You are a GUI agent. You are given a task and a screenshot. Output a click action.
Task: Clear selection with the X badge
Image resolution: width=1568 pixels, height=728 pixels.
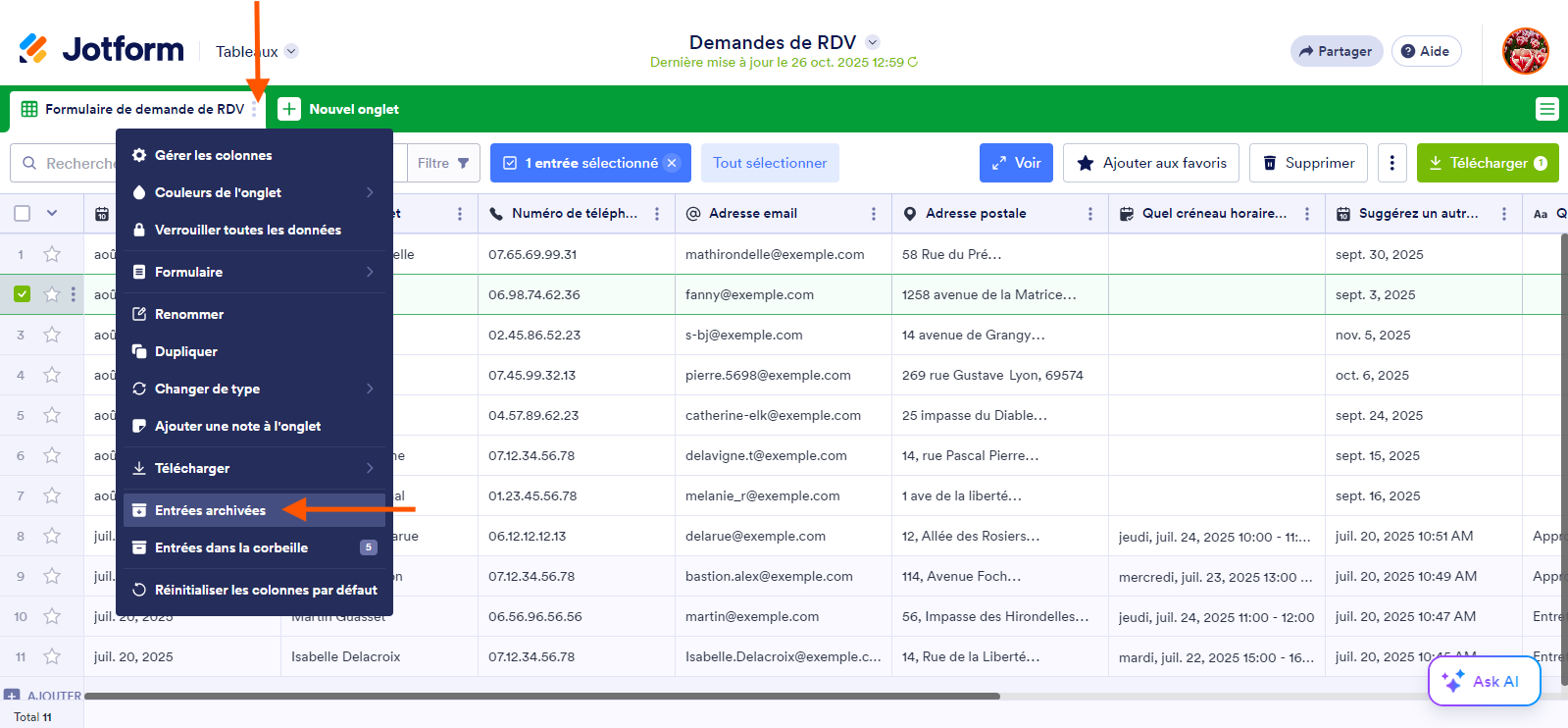point(672,163)
